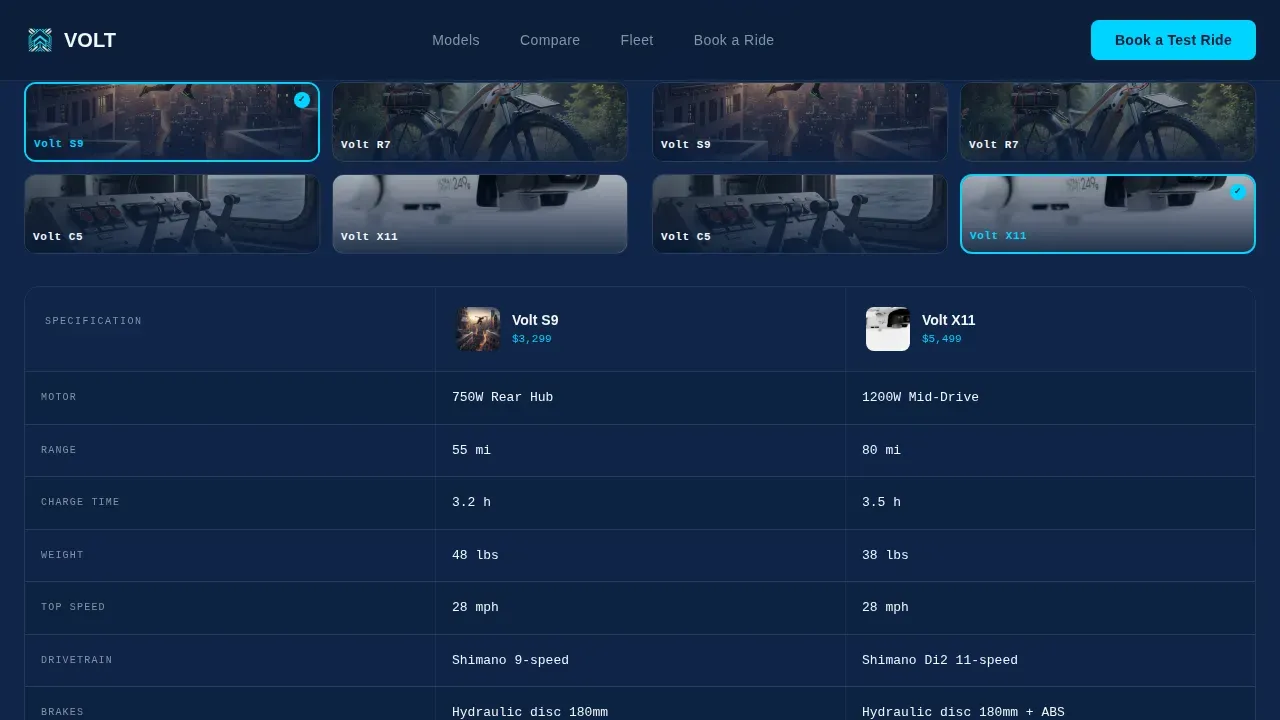Open the Models nav item

[456, 40]
